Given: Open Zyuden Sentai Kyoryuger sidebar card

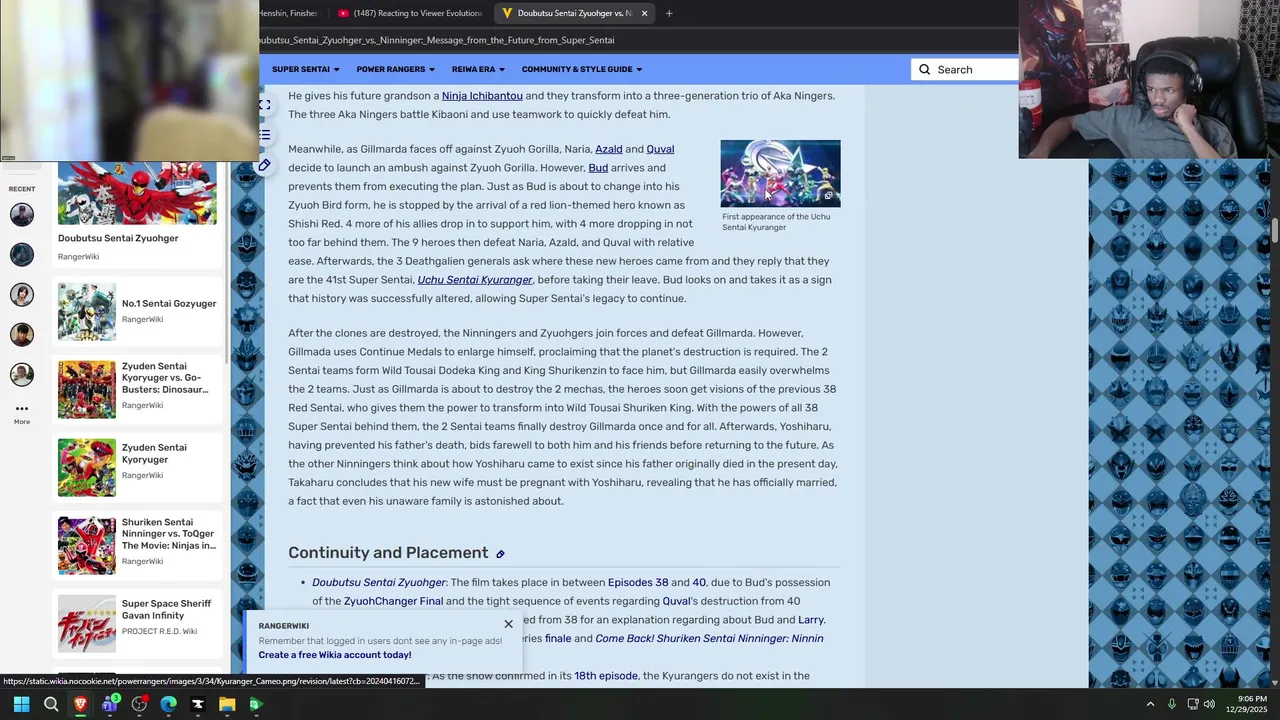Looking at the screenshot, I should (137, 467).
